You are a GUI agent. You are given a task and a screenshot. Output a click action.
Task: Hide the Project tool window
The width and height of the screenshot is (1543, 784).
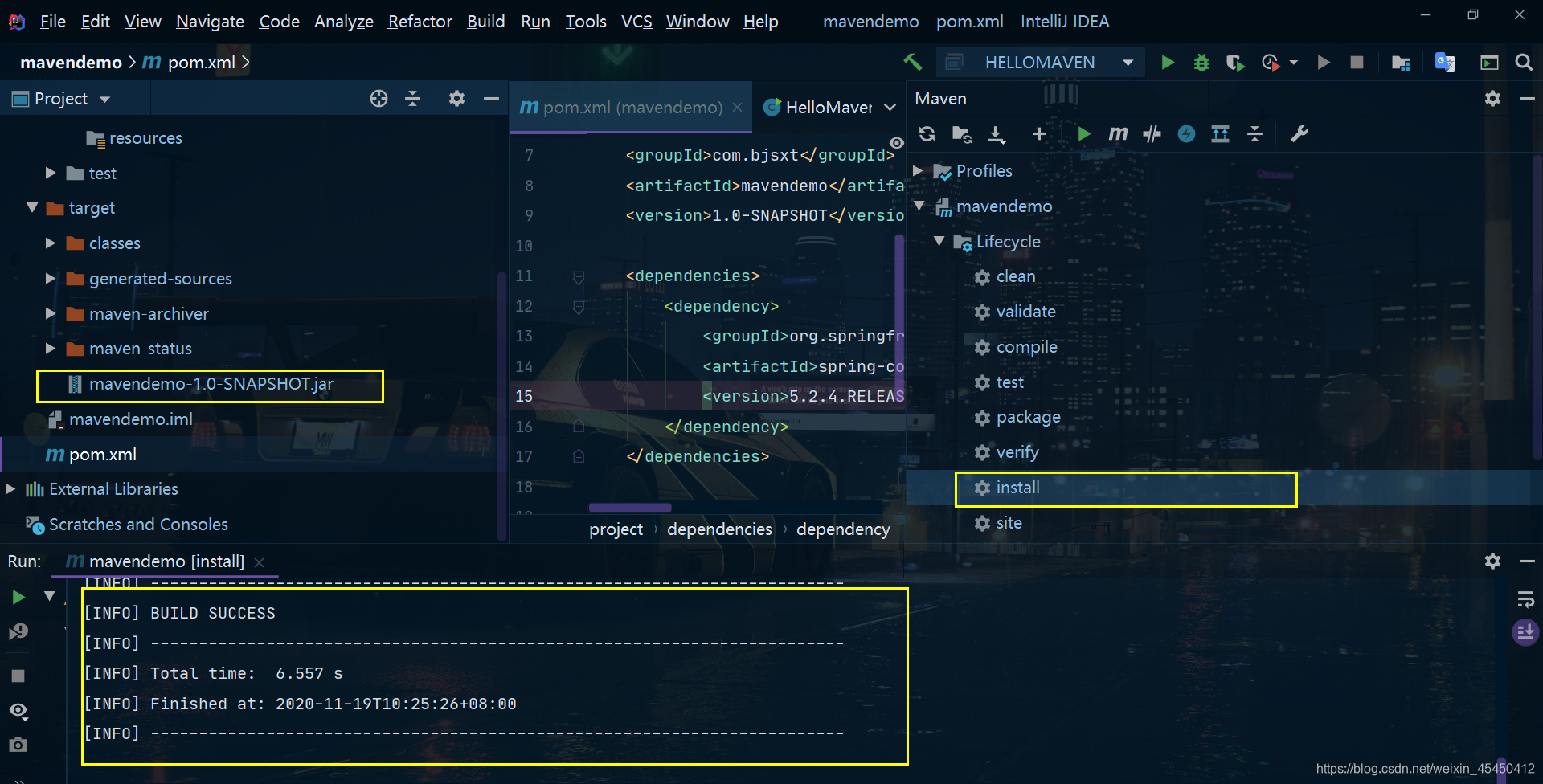click(491, 99)
